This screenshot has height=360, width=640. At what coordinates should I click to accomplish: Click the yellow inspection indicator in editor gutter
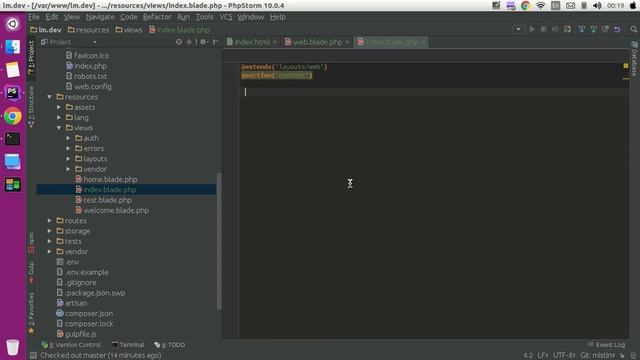[x=626, y=66]
